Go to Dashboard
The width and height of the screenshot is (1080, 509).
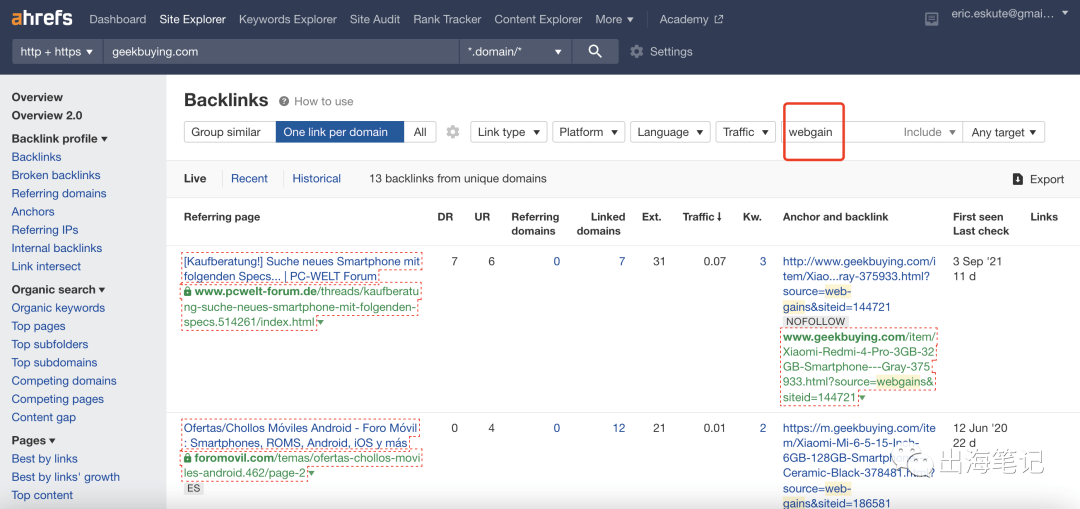click(x=118, y=19)
